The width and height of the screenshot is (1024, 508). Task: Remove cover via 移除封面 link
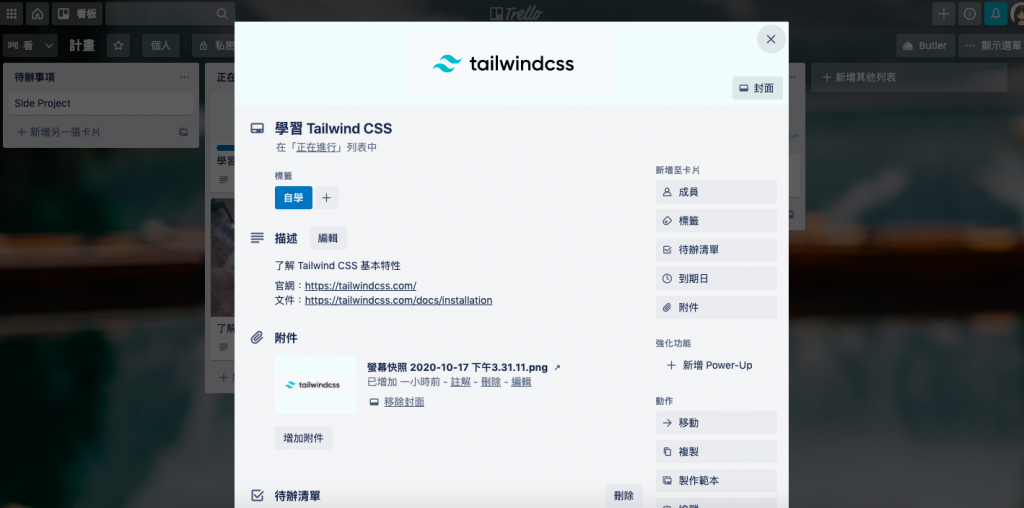point(404,402)
